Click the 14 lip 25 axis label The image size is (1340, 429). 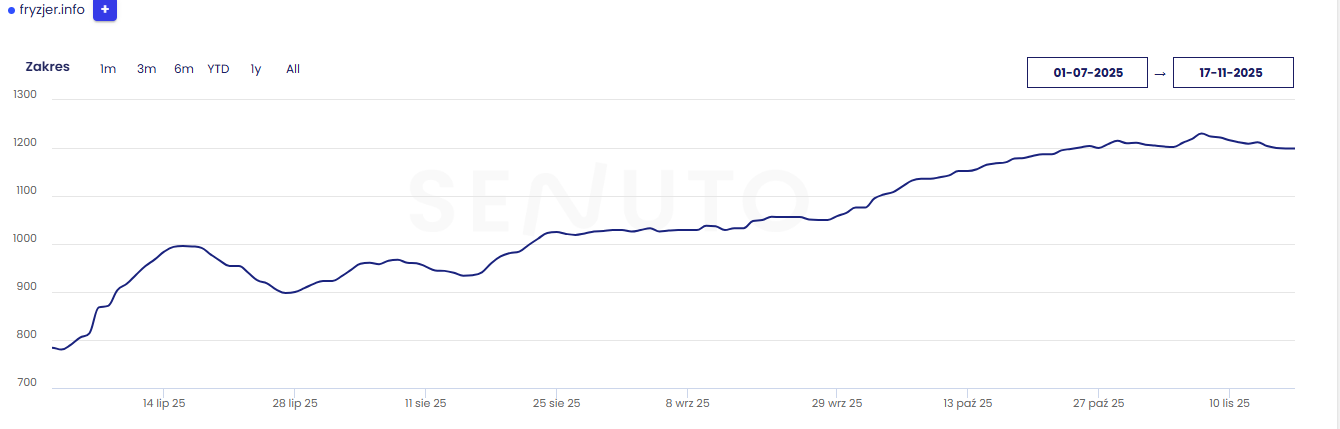(x=164, y=404)
